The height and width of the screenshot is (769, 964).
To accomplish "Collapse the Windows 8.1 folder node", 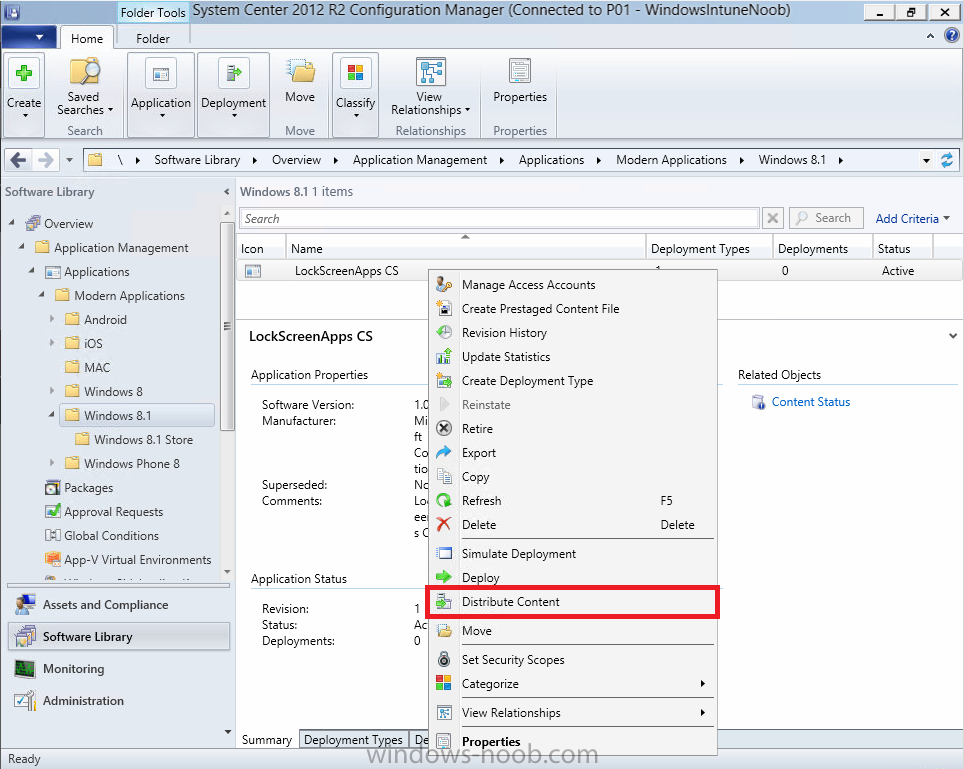I will (52, 415).
